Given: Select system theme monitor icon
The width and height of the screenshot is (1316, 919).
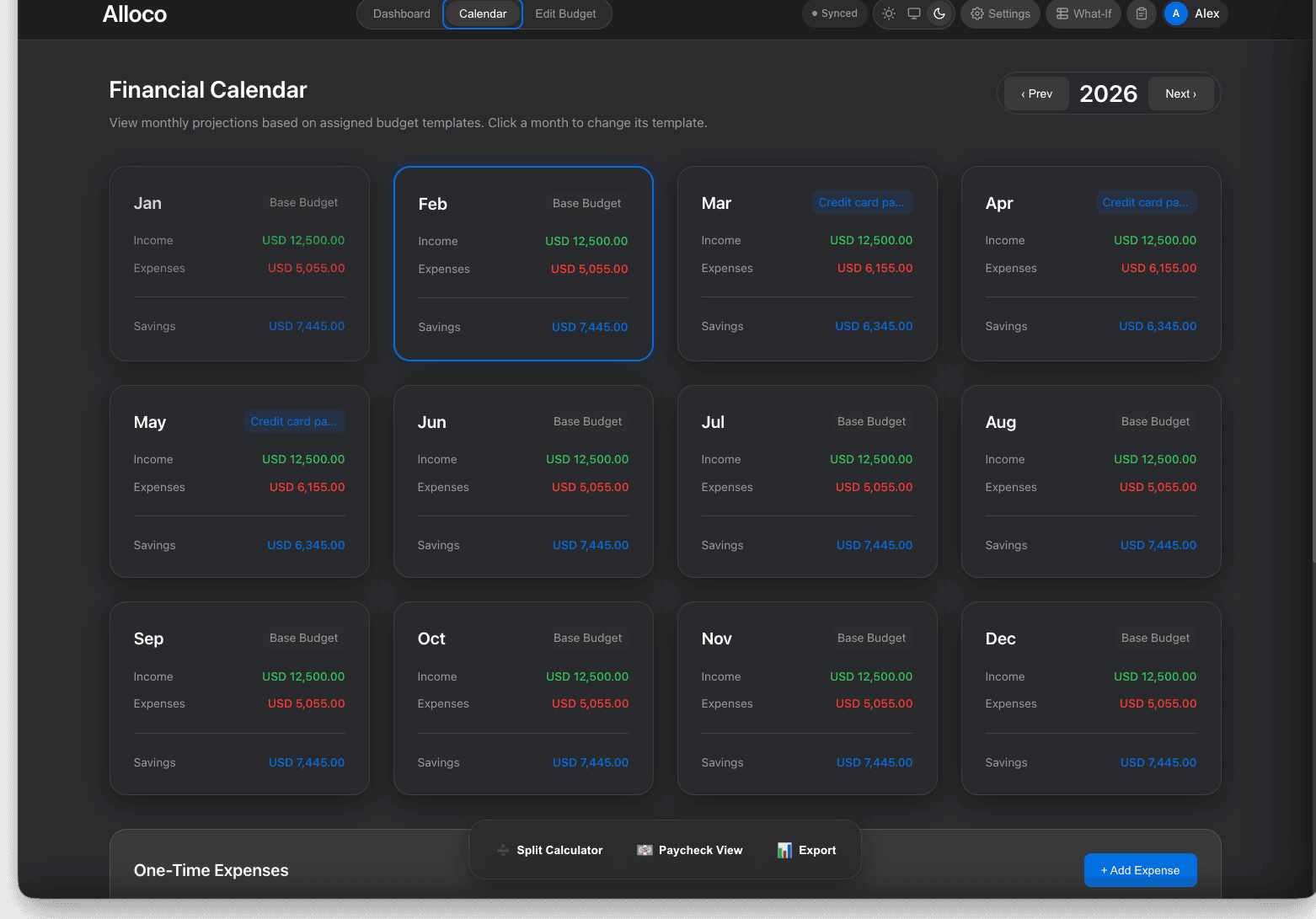Looking at the screenshot, I should 914,13.
